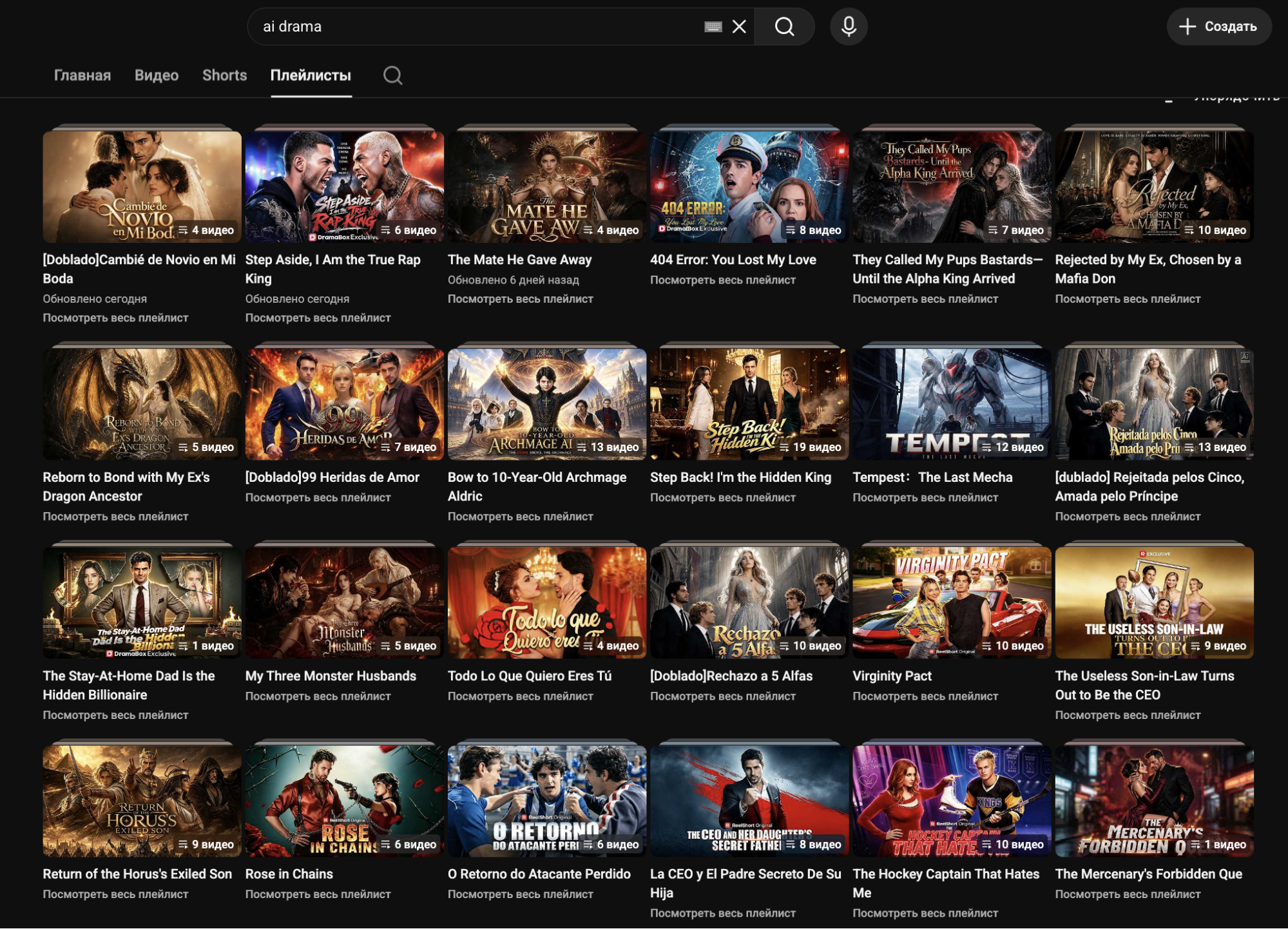Click '12 видео' badge on Tempest
The width and height of the screenshot is (1288, 929).
coord(1013,447)
